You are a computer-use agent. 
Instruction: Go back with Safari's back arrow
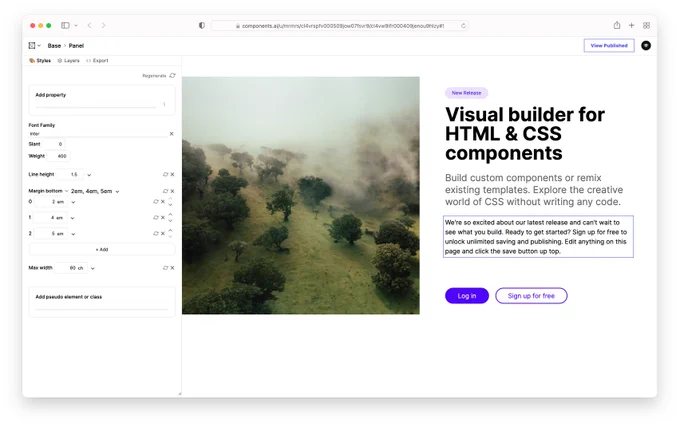(x=89, y=26)
